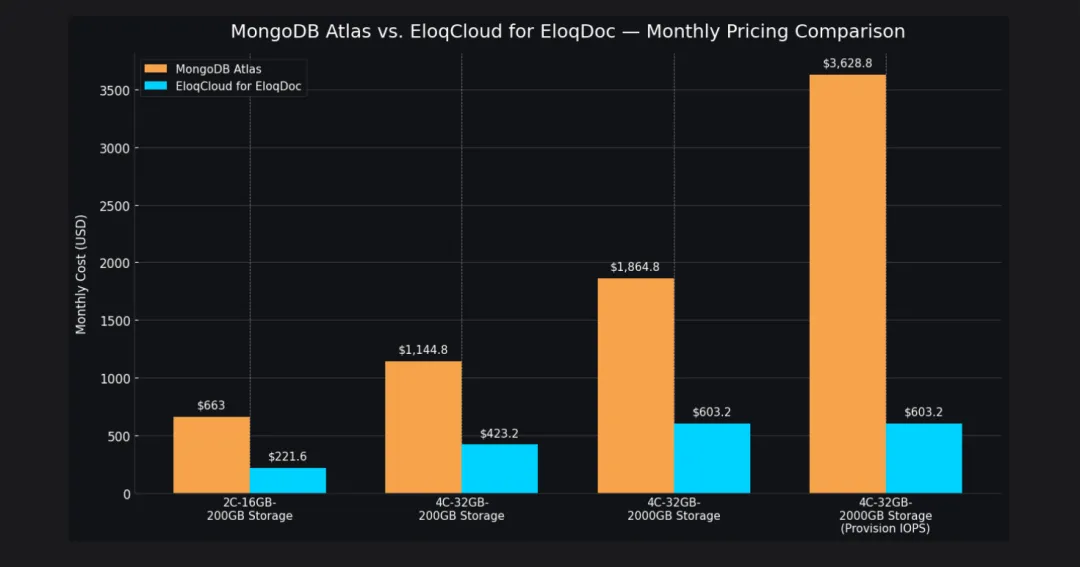Click the Monthly Cost (USD) axis label

pos(81,275)
